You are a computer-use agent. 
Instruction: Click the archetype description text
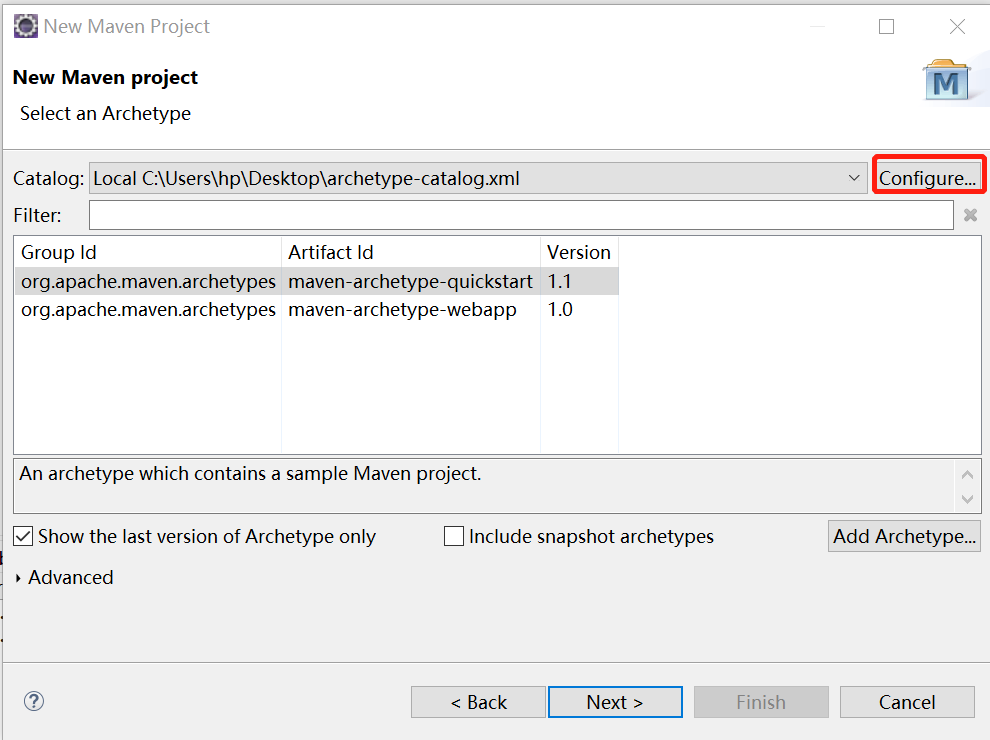pos(250,474)
